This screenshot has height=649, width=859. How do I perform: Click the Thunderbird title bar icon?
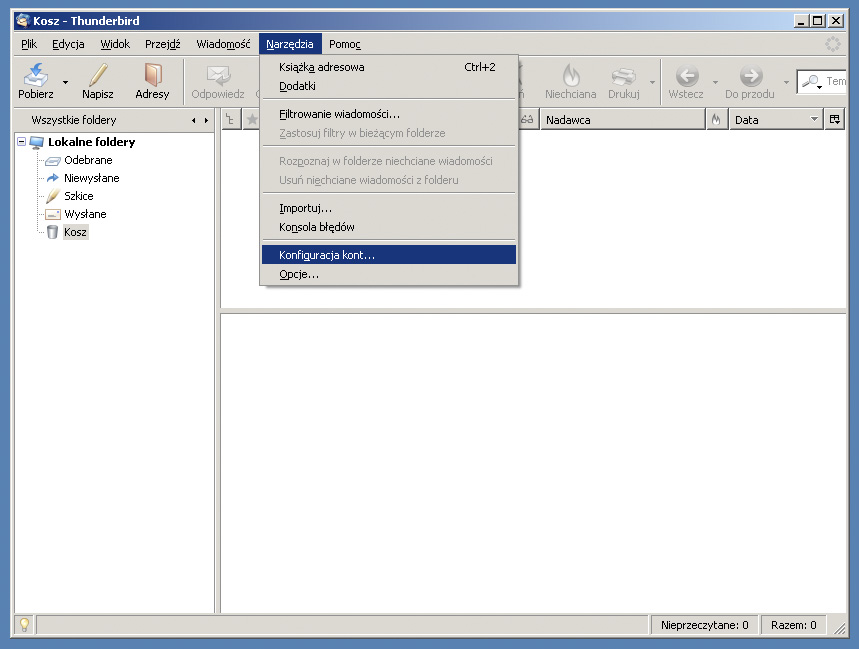[23, 21]
